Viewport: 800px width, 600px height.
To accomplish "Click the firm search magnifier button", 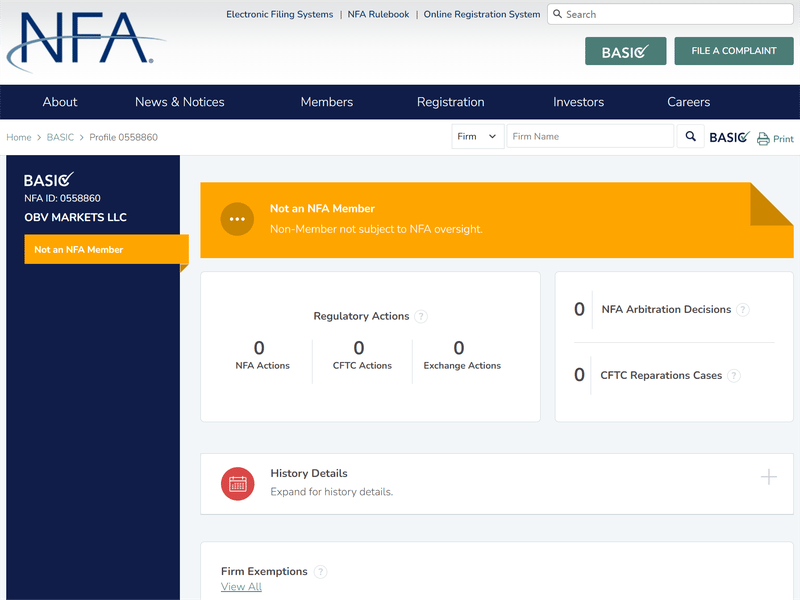I will pos(690,136).
